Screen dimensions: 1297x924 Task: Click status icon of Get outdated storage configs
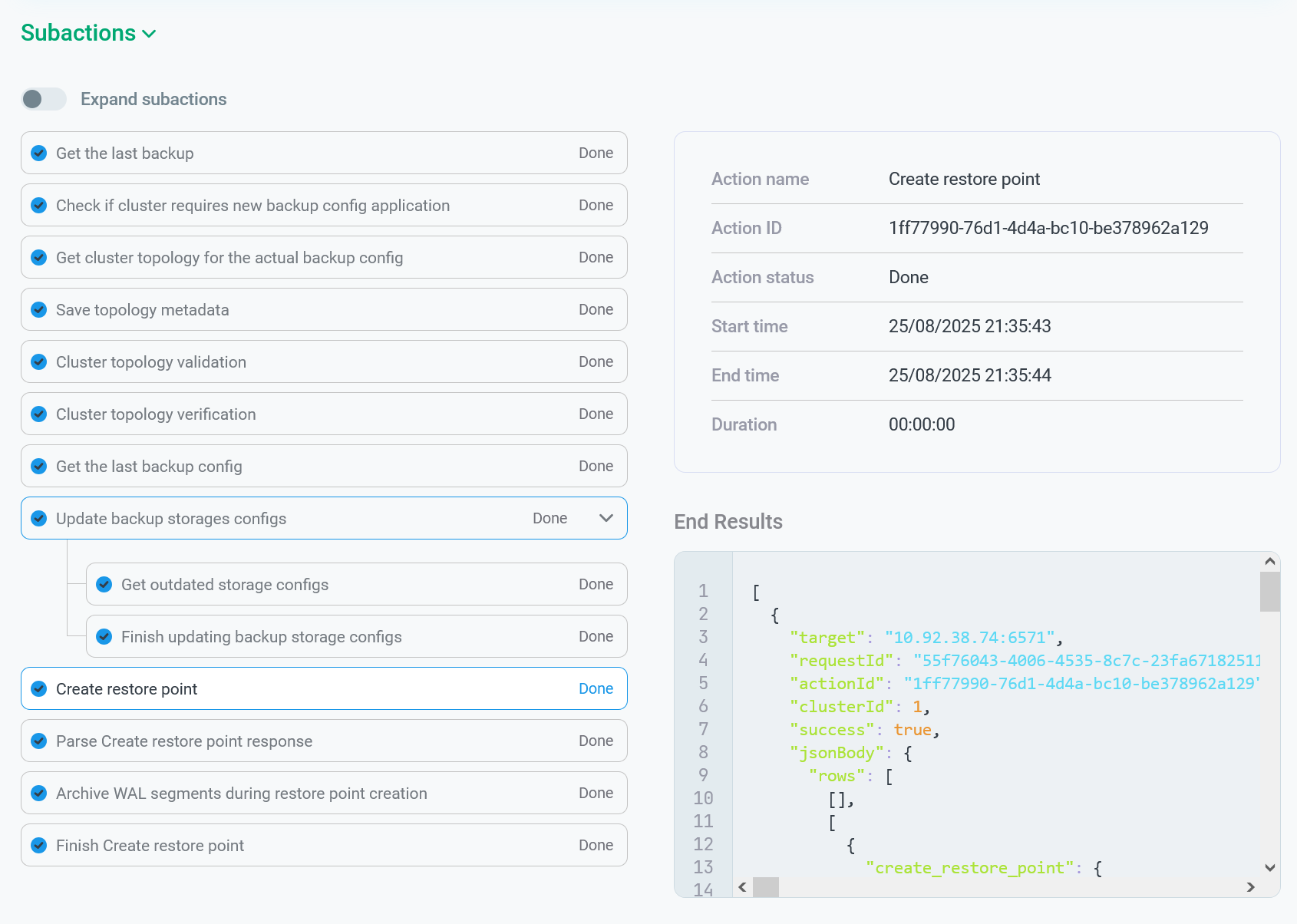(104, 585)
